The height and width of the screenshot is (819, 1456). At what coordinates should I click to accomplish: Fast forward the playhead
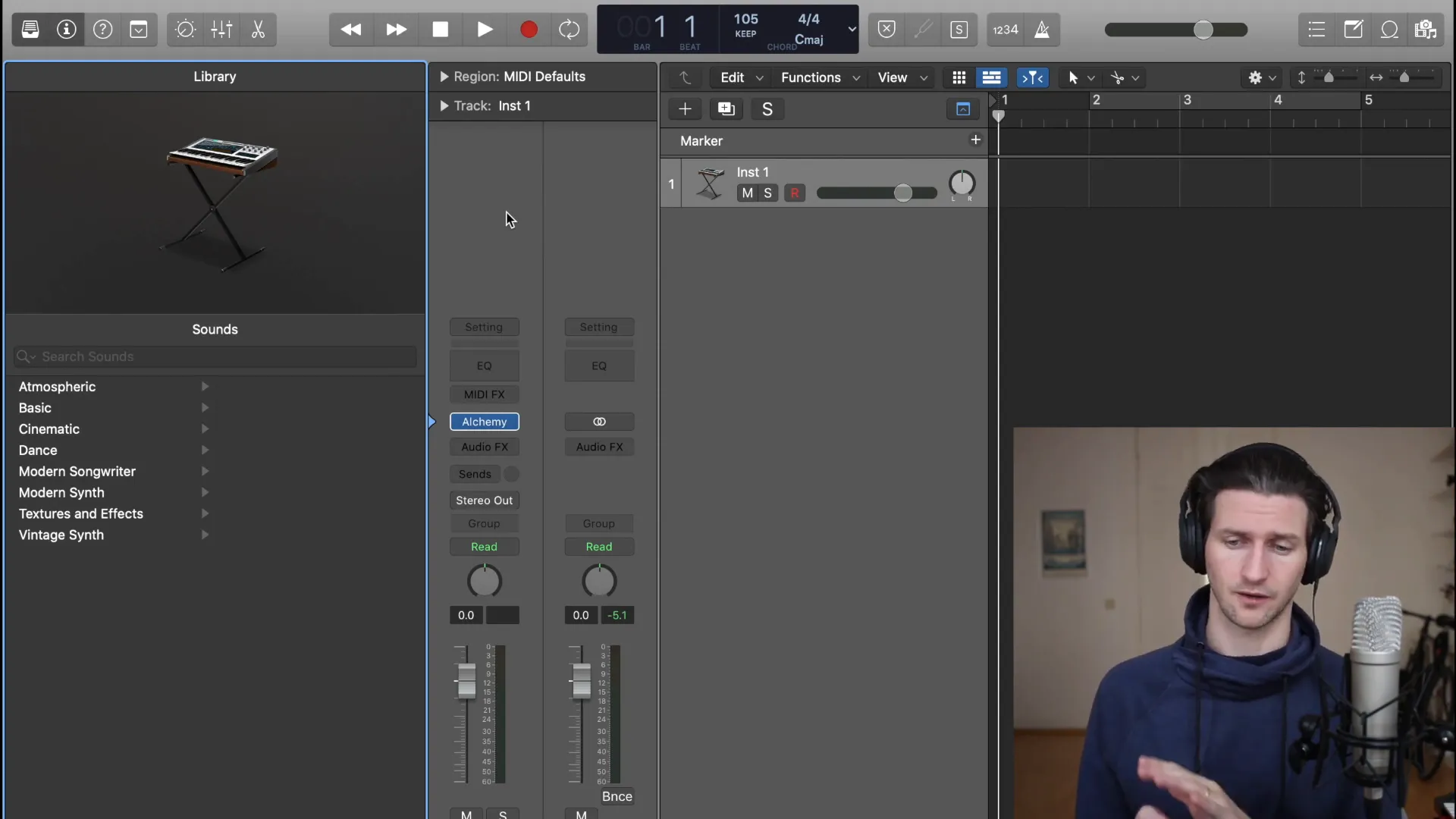[396, 30]
